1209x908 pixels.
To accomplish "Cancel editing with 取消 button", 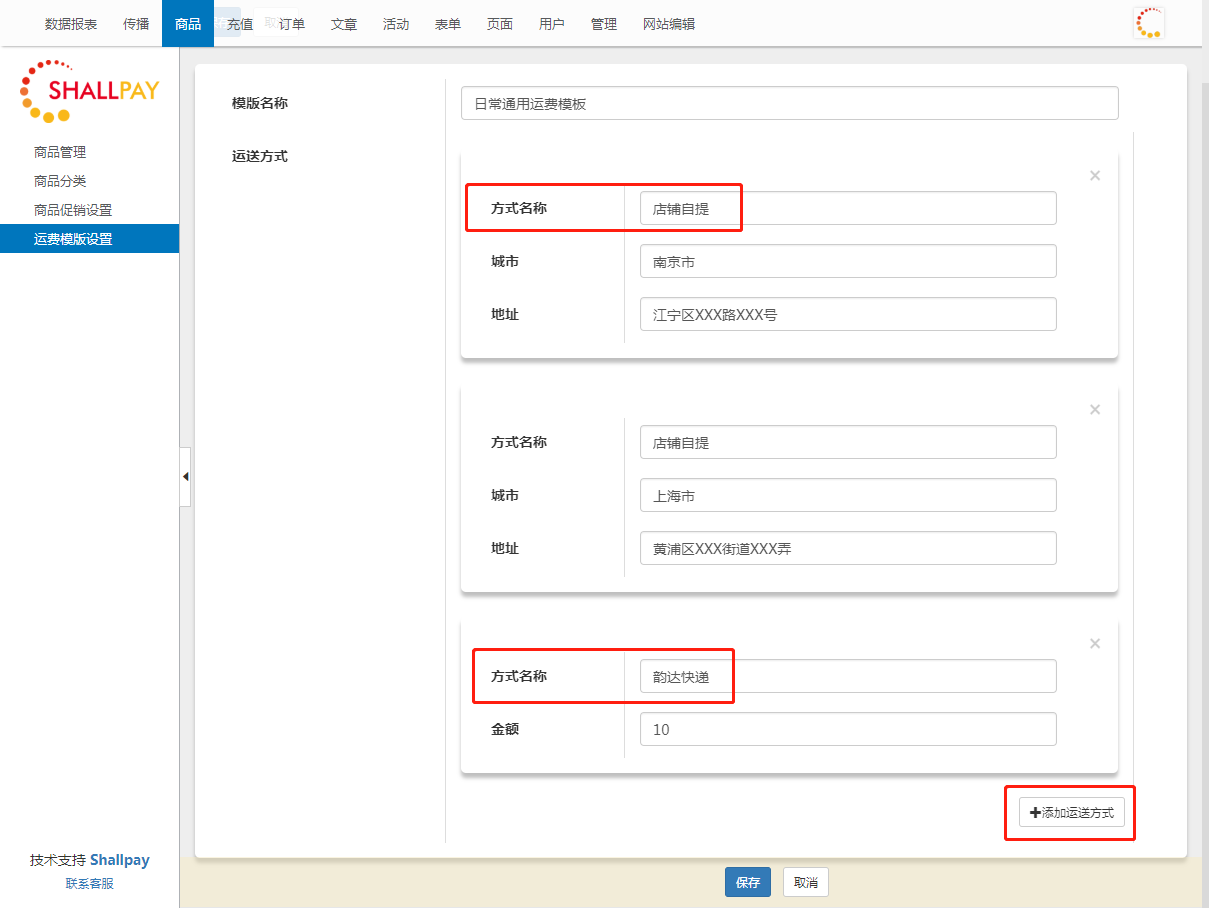I will [x=805, y=883].
